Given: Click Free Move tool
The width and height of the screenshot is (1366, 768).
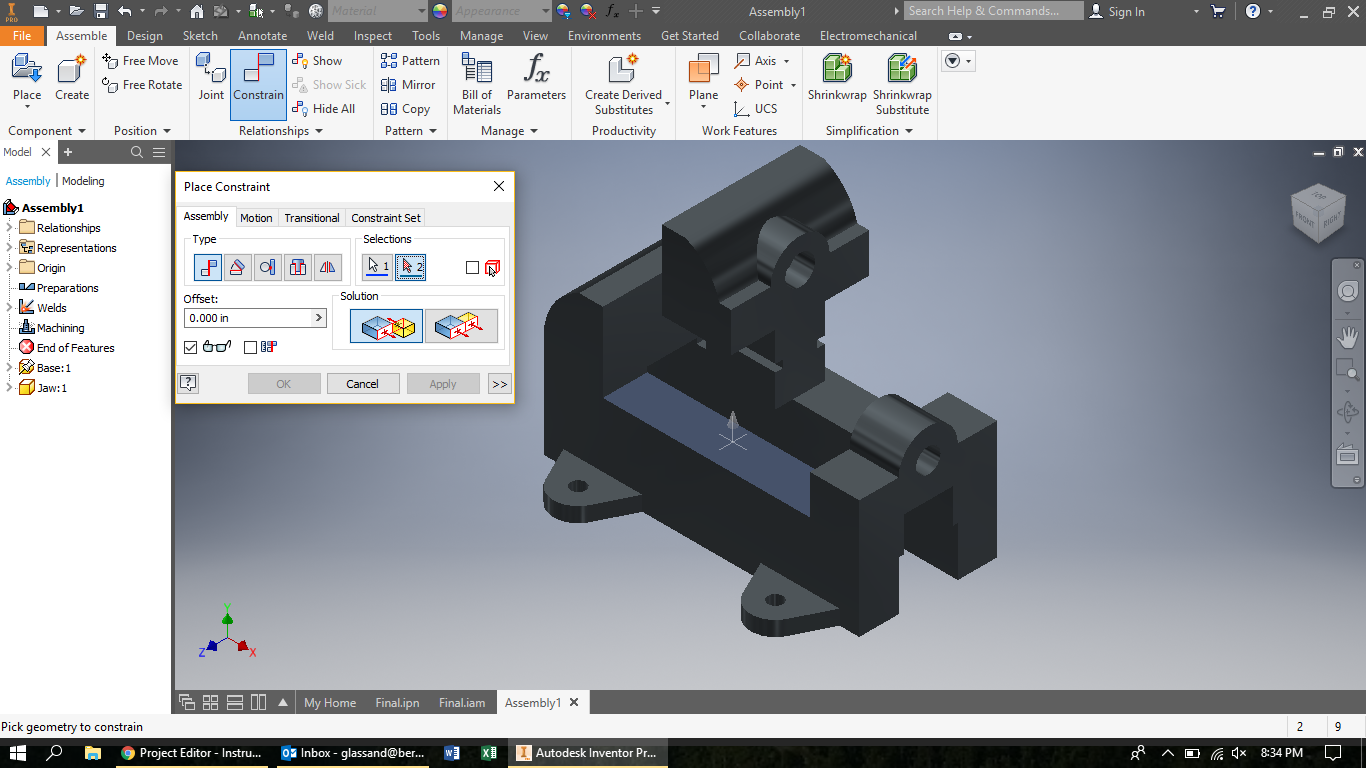Looking at the screenshot, I should pyautogui.click(x=140, y=61).
